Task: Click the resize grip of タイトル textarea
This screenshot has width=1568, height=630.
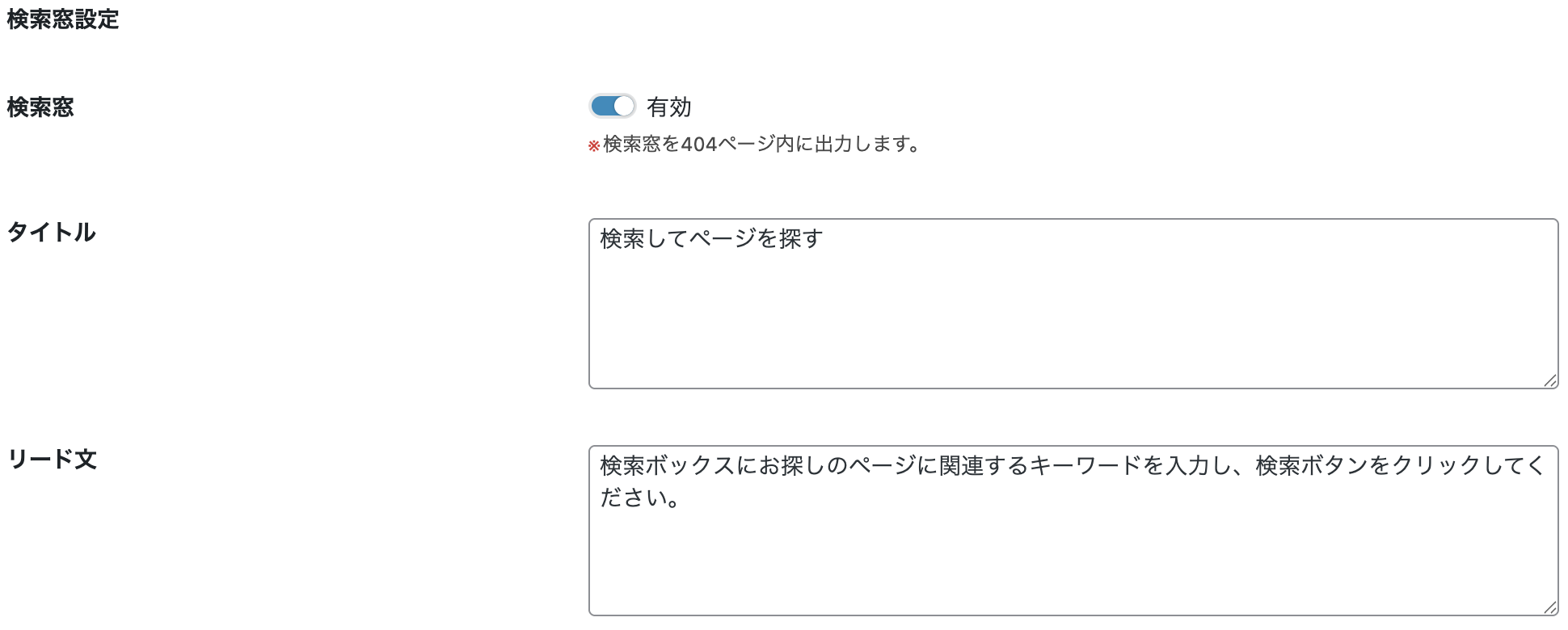Action: 1549,380
